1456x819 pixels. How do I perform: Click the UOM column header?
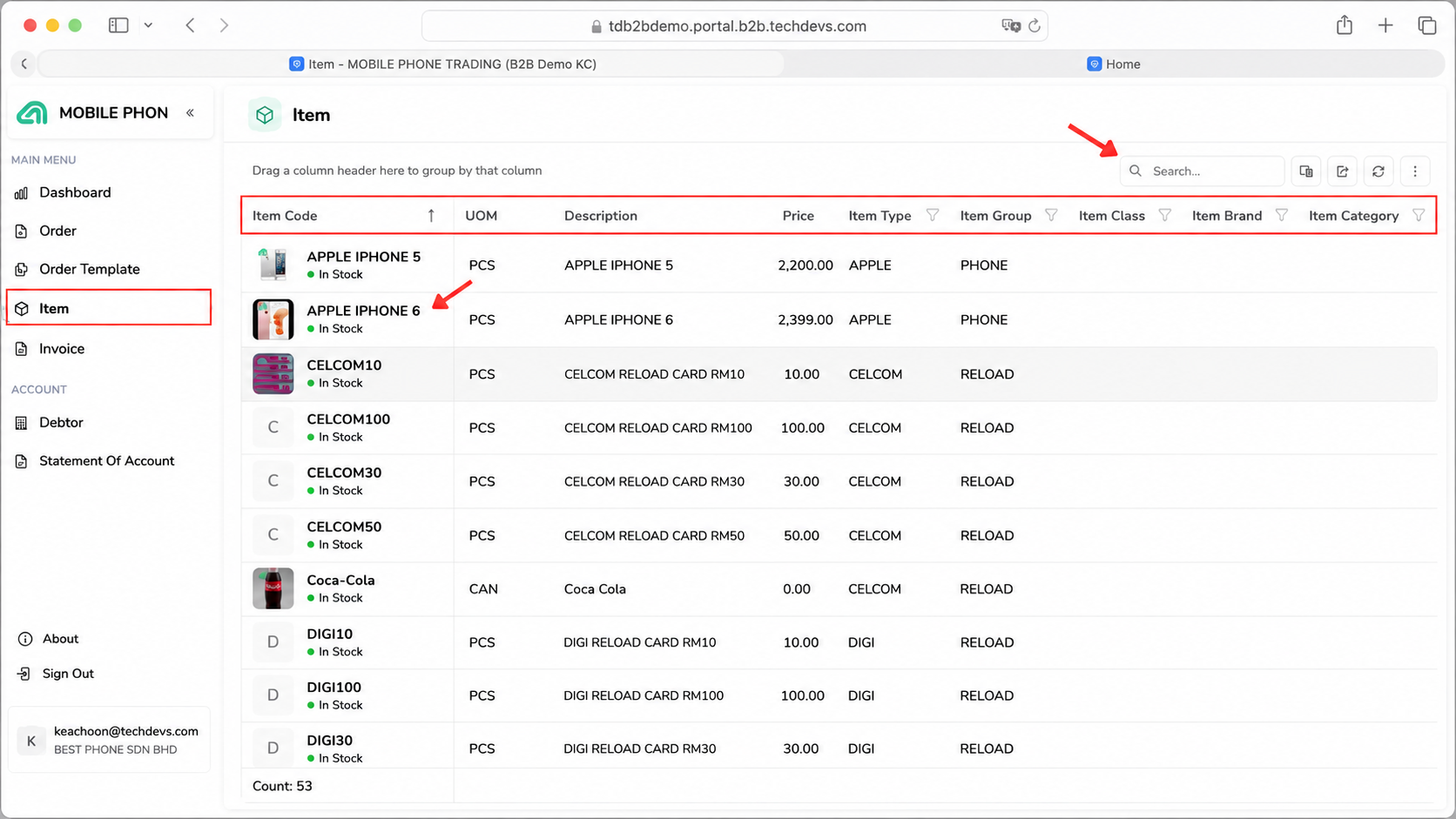pyautogui.click(x=482, y=216)
